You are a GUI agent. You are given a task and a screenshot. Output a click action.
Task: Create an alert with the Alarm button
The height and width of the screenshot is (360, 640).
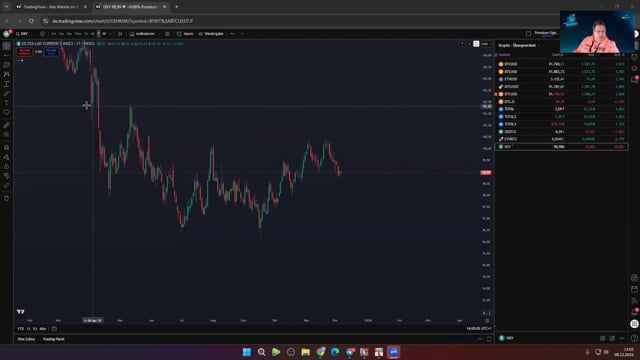pos(185,34)
